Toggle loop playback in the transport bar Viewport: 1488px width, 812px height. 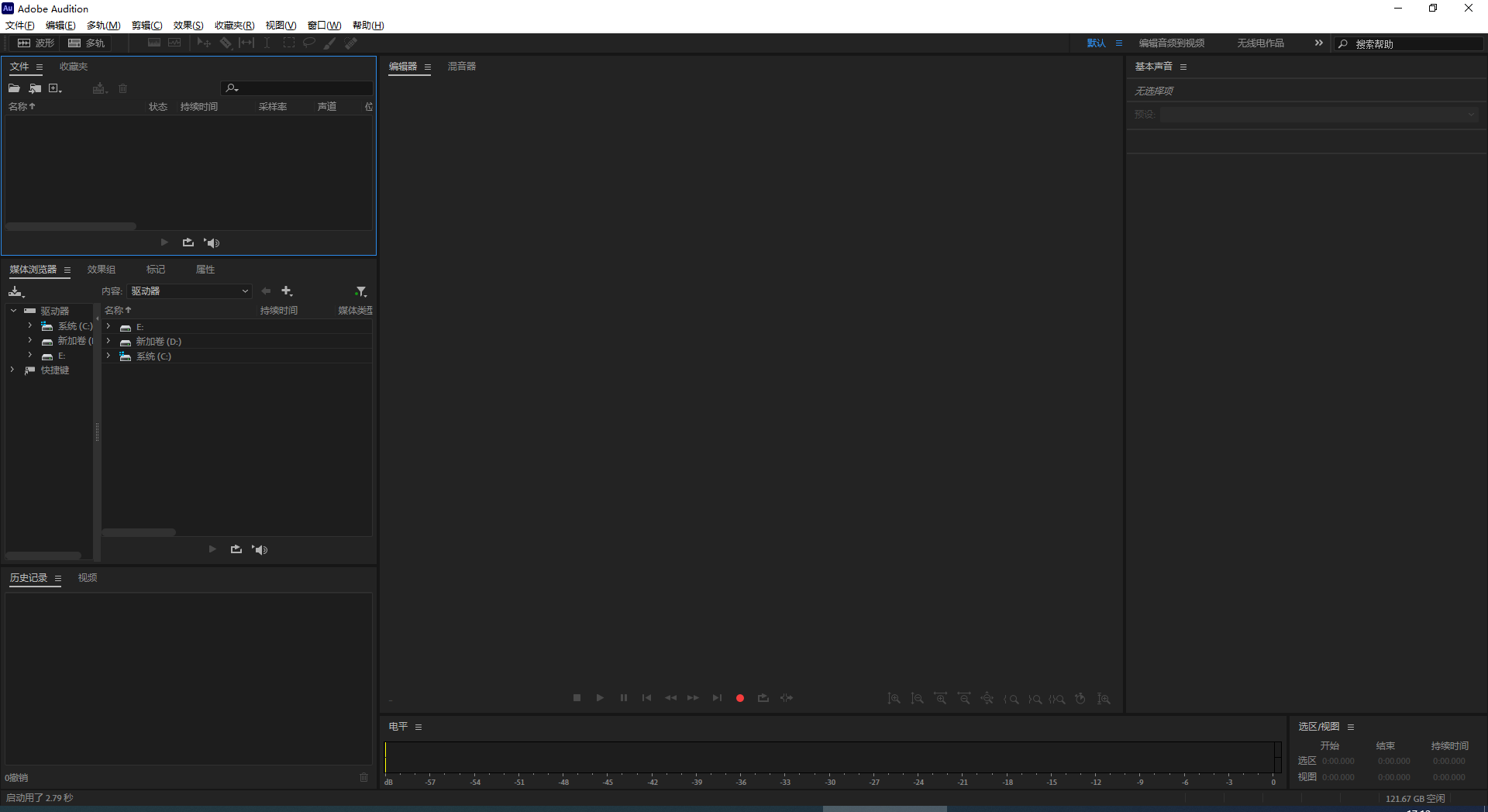763,698
